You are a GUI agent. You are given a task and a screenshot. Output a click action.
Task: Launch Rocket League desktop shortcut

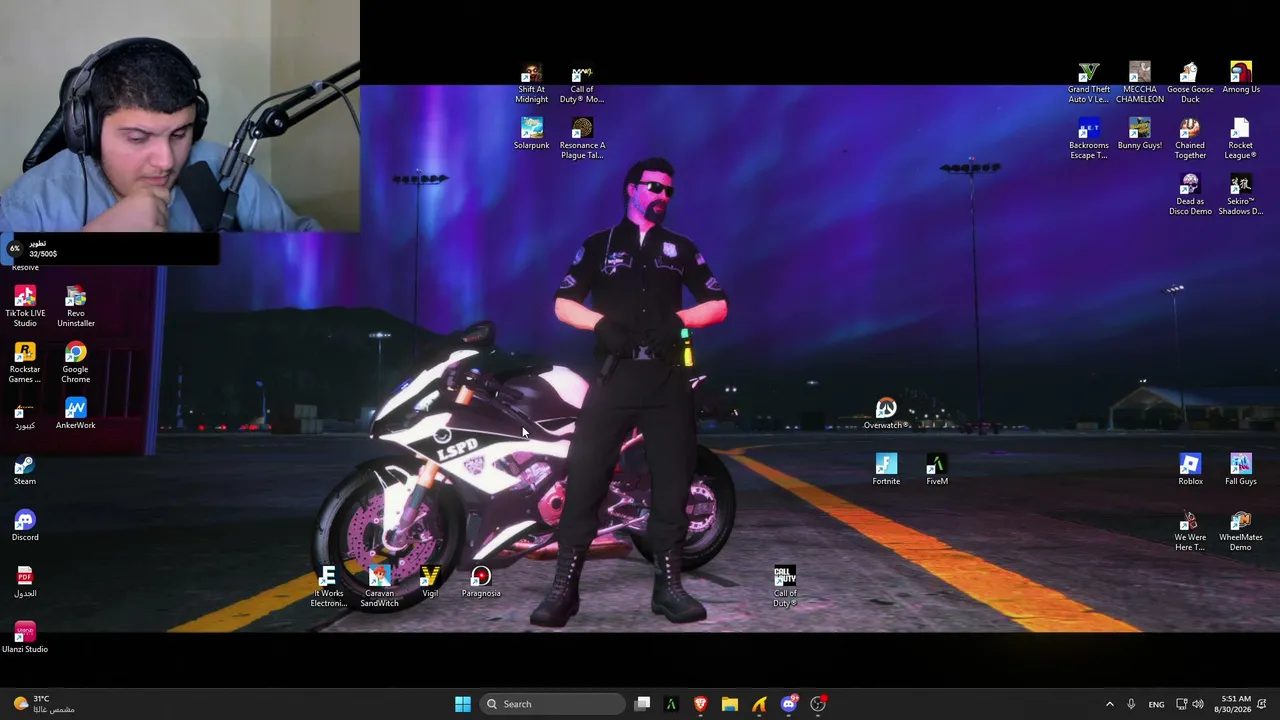[x=1241, y=139]
